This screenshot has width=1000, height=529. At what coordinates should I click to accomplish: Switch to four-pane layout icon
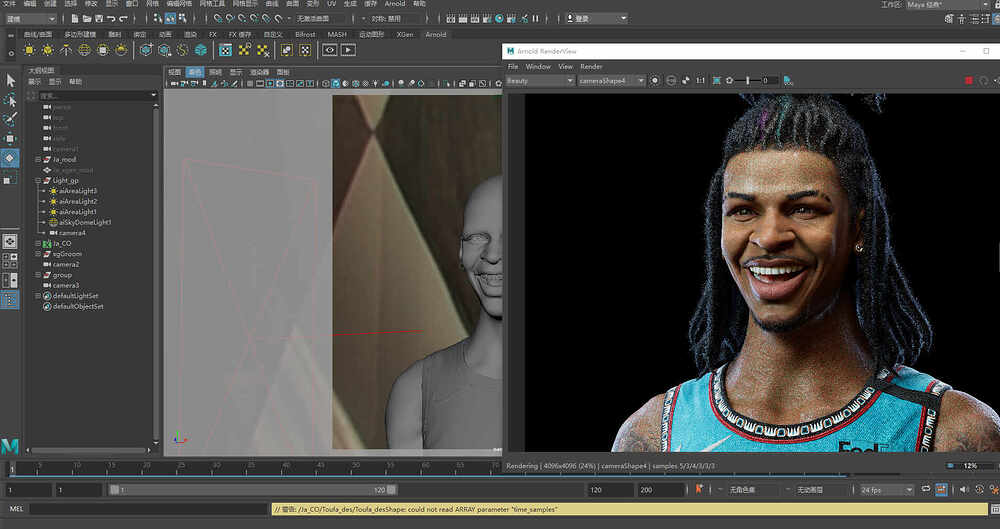(x=10, y=260)
